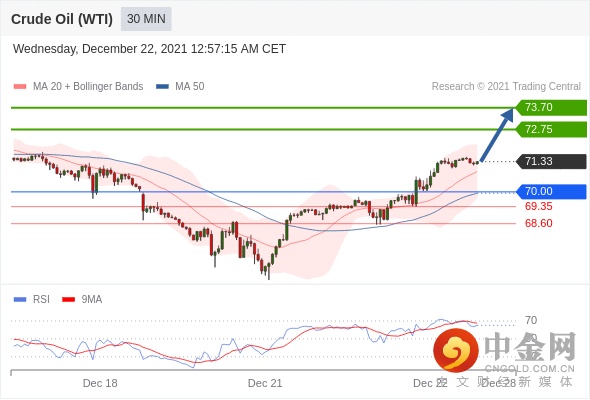Click the 73.70 resistance price tag
This screenshot has width=590, height=400.
(x=551, y=108)
